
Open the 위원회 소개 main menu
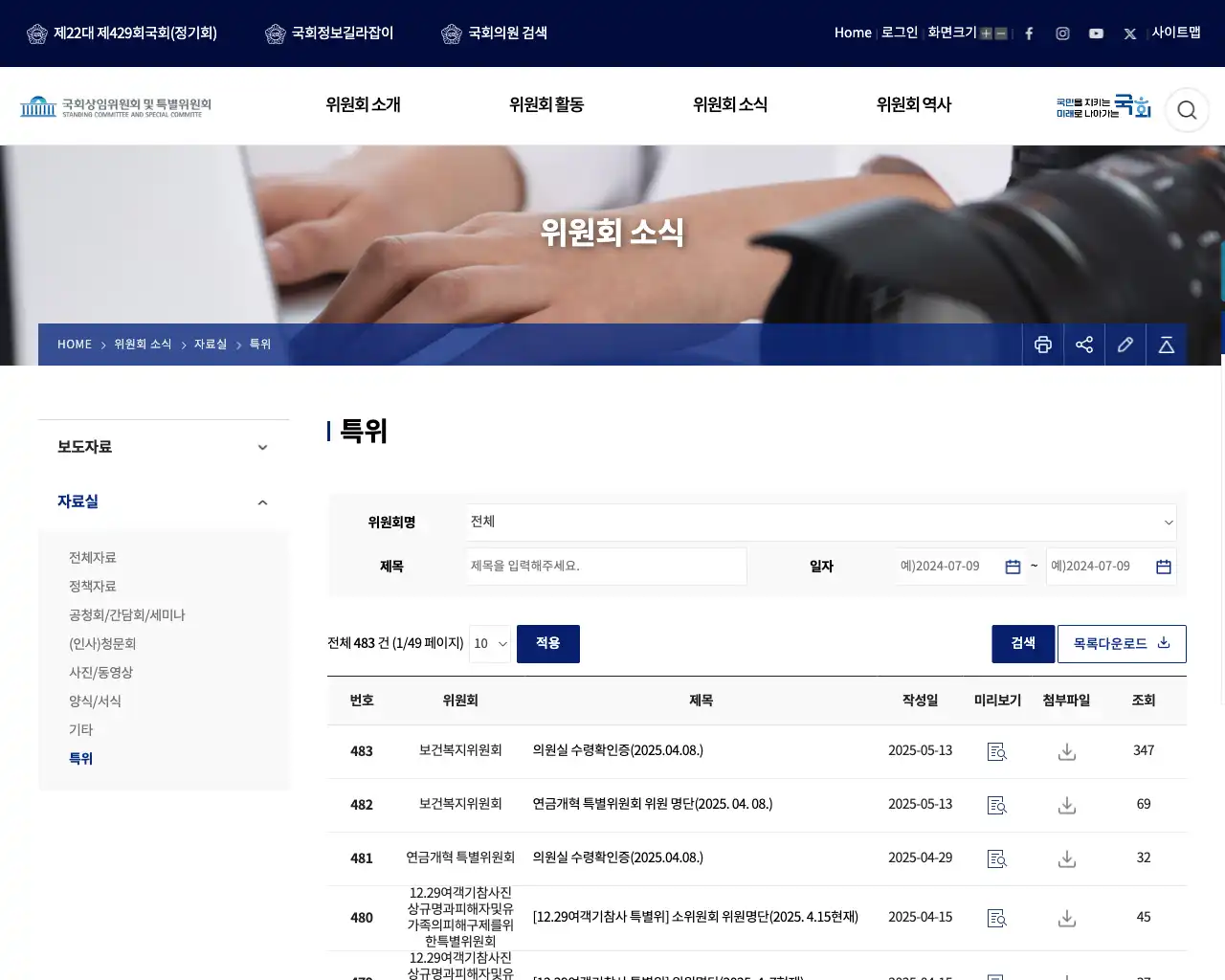click(363, 104)
